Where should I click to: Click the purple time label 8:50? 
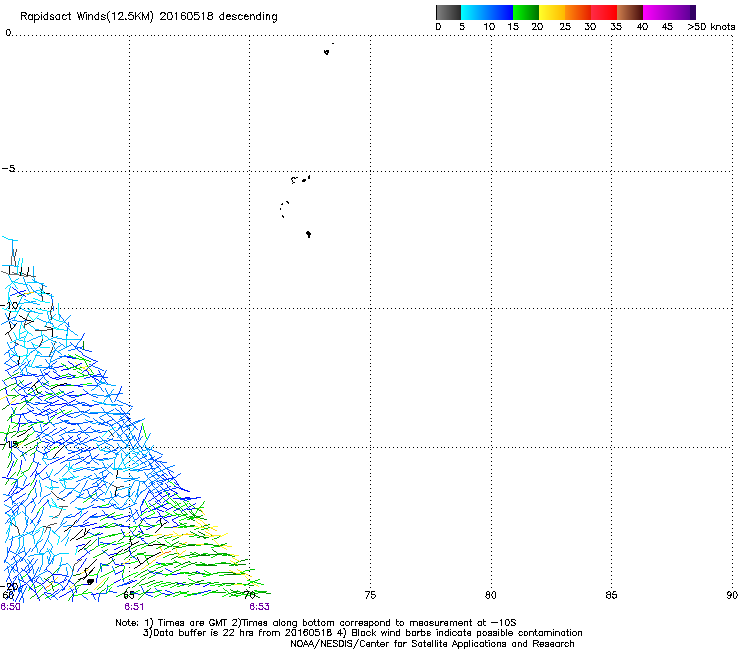pos(10,607)
